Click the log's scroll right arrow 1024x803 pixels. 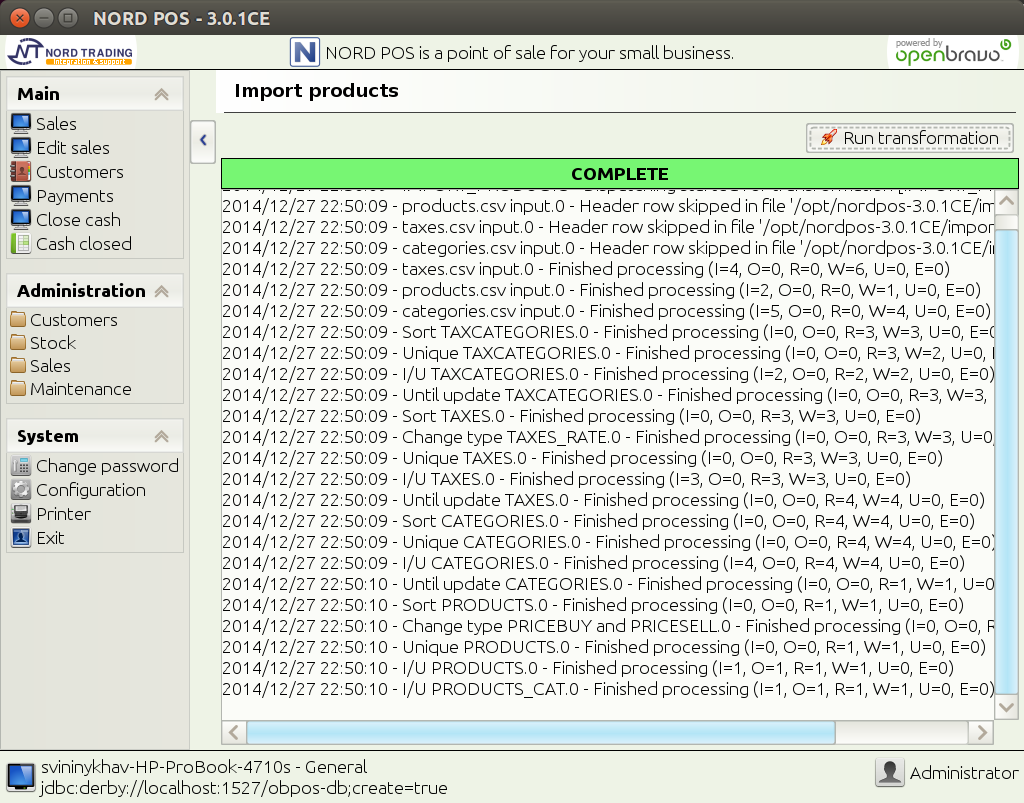pyautogui.click(x=982, y=732)
